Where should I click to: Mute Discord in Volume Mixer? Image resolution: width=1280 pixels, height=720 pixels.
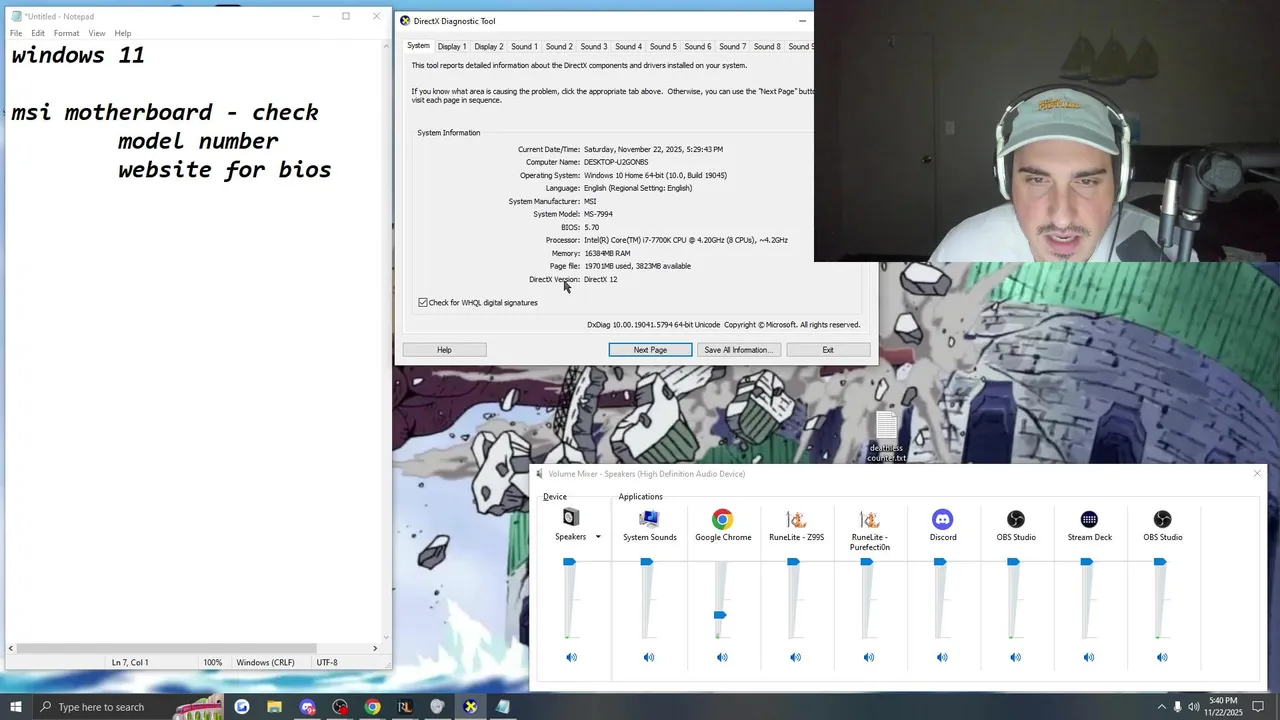942,657
